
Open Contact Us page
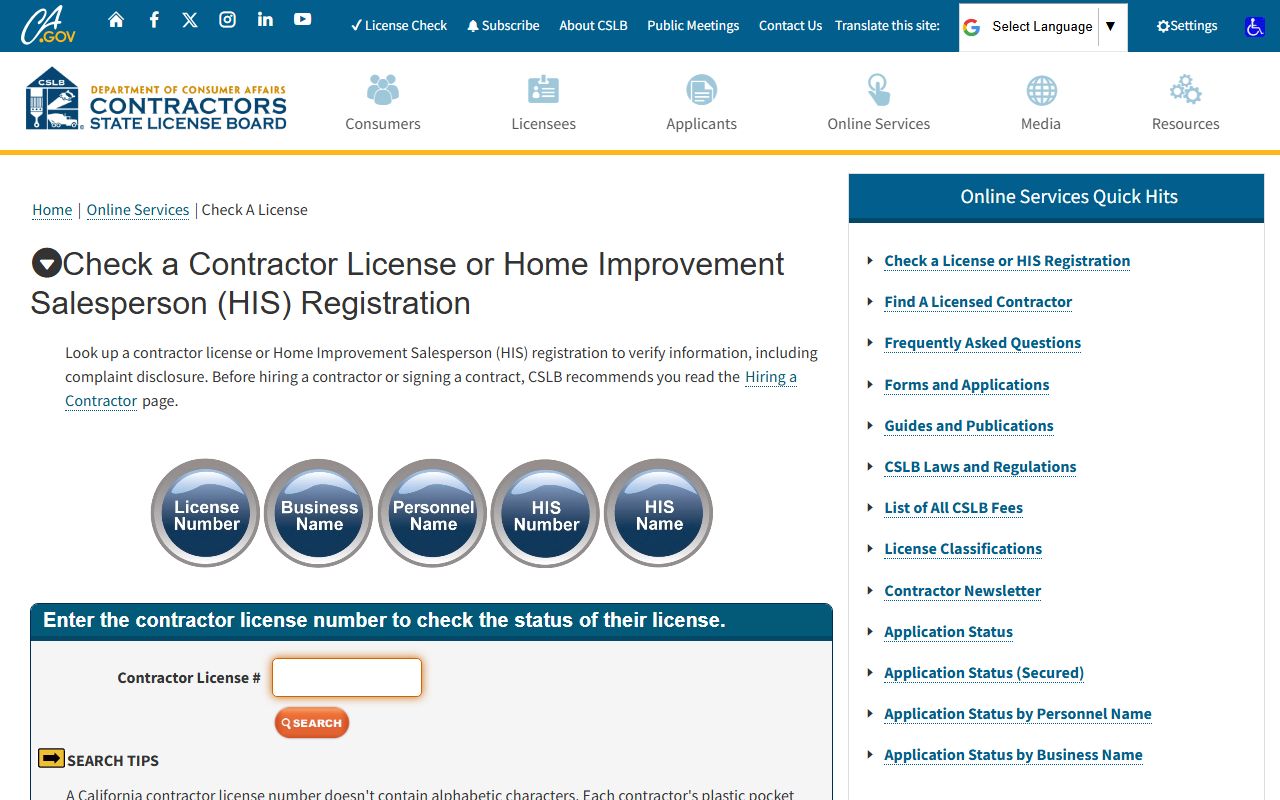tap(790, 26)
